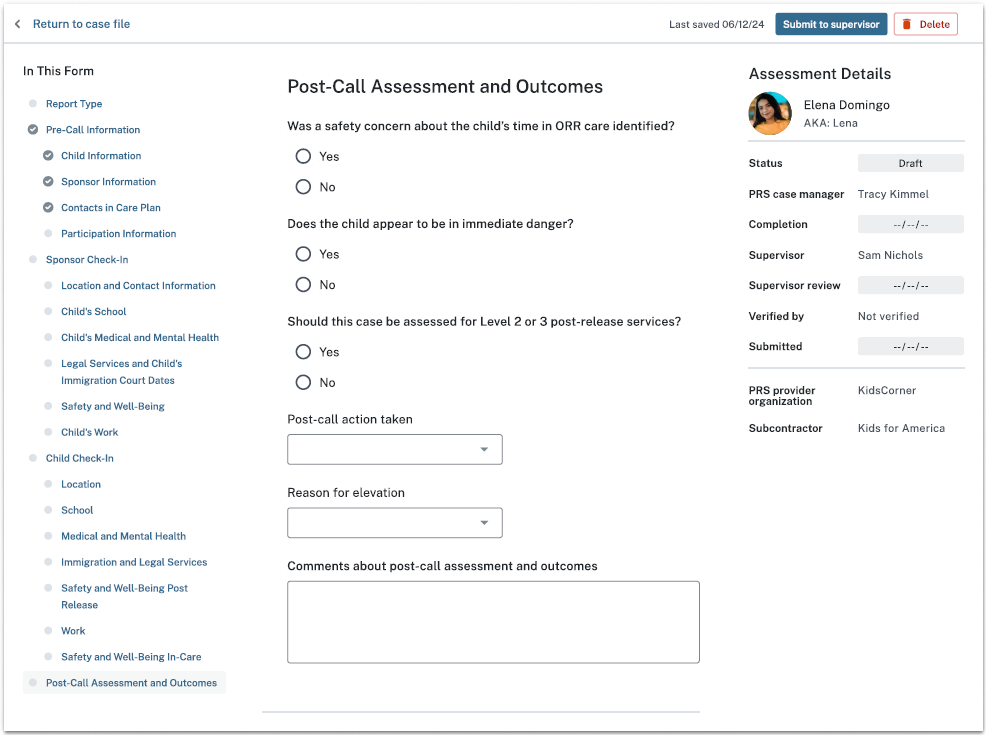
Task: Click the completed checkmark icon beside Pre-Call Information
Action: [33, 130]
